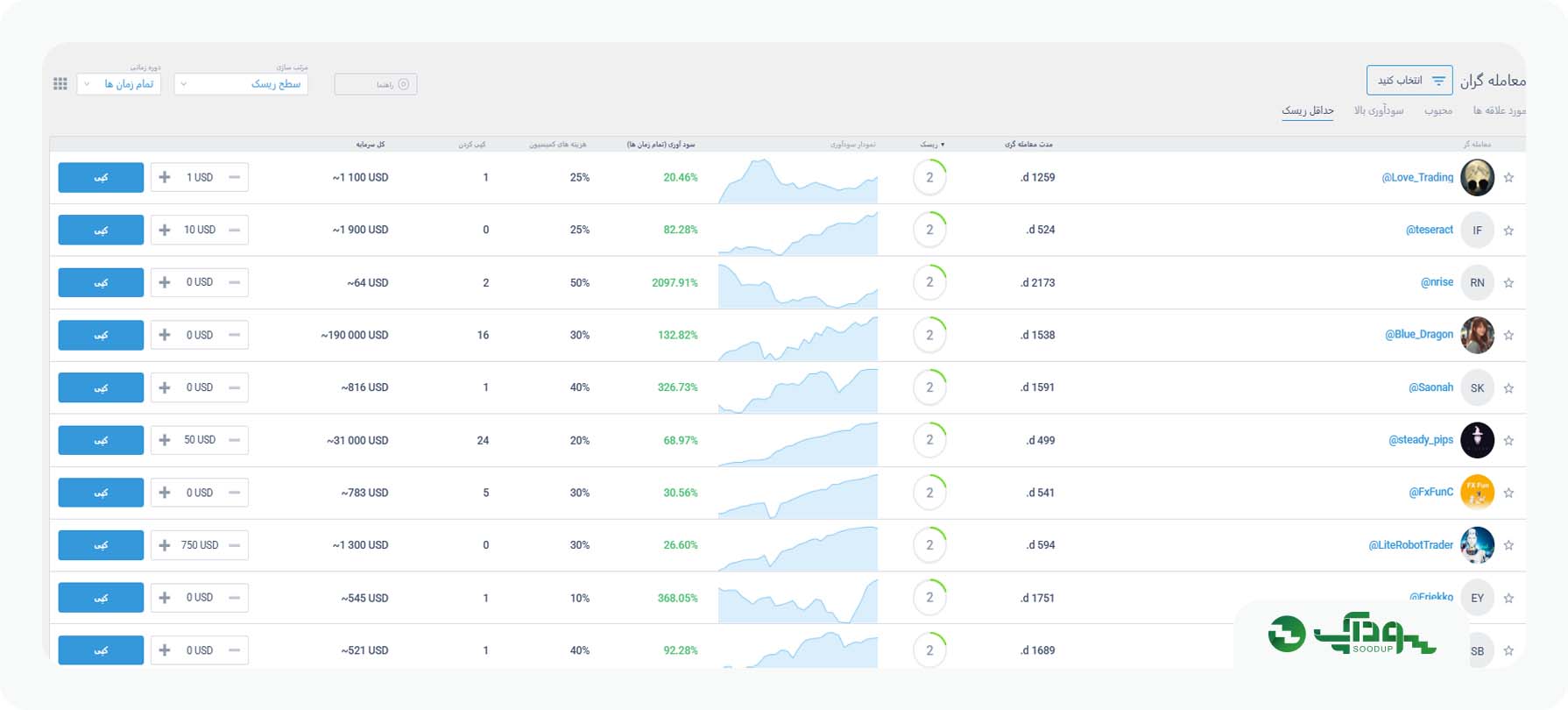
Task: Open the محبوب tab
Action: pos(1438,110)
